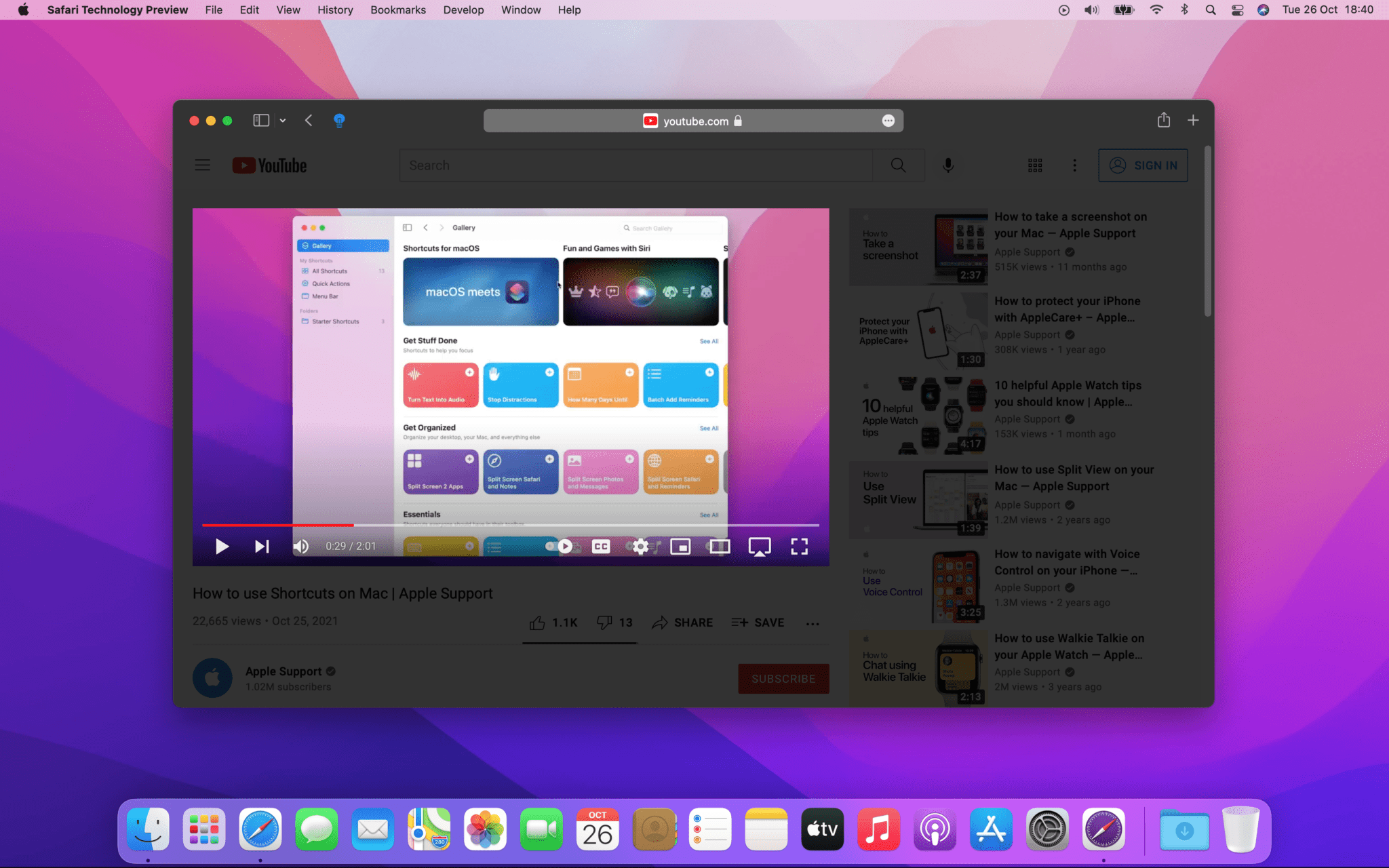
Task: Toggle video subtitles with CC button
Action: [x=600, y=546]
